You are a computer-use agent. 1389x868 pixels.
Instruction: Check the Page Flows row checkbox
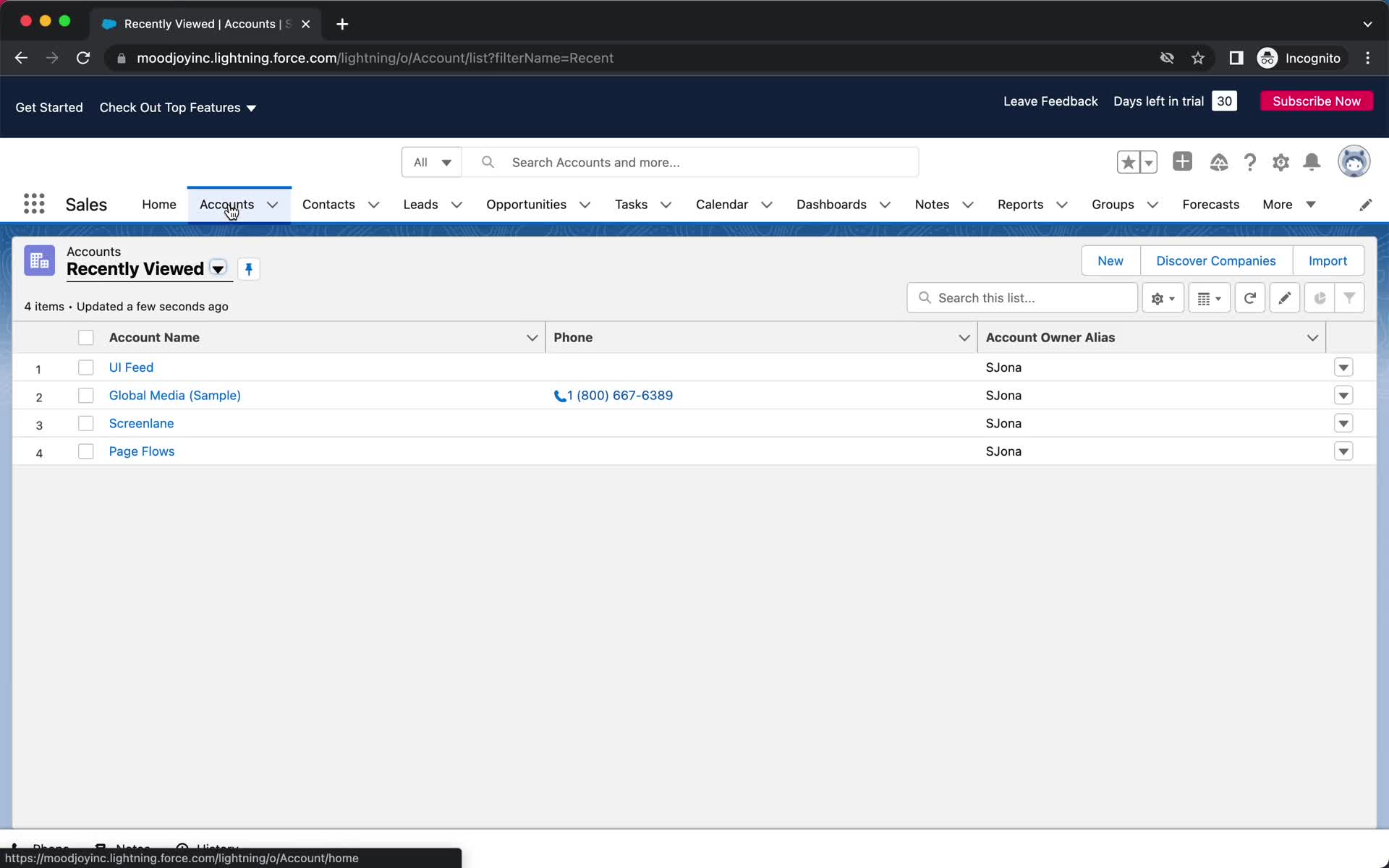(x=86, y=451)
